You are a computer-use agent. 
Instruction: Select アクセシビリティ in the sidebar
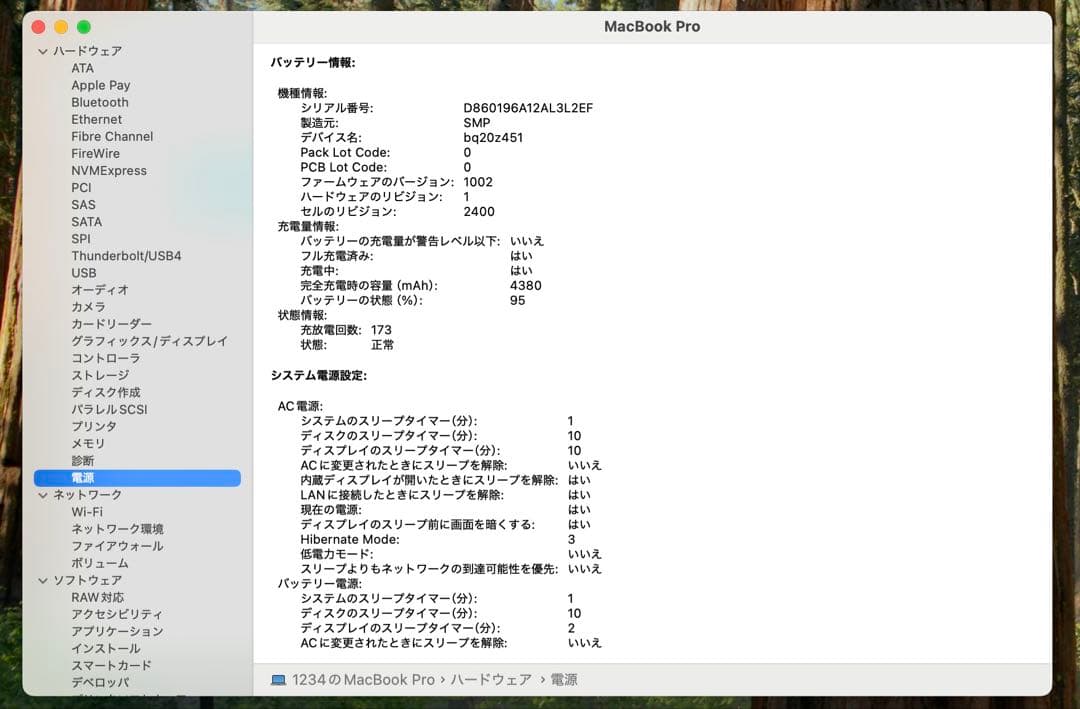coord(117,615)
